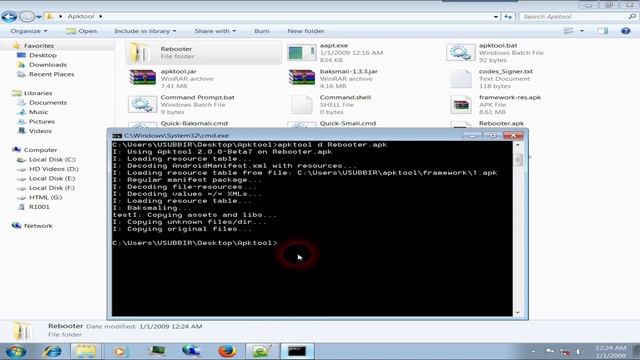Select the Rebooter.apk file name
This screenshot has height=360, width=640.
pyautogui.click(x=502, y=123)
